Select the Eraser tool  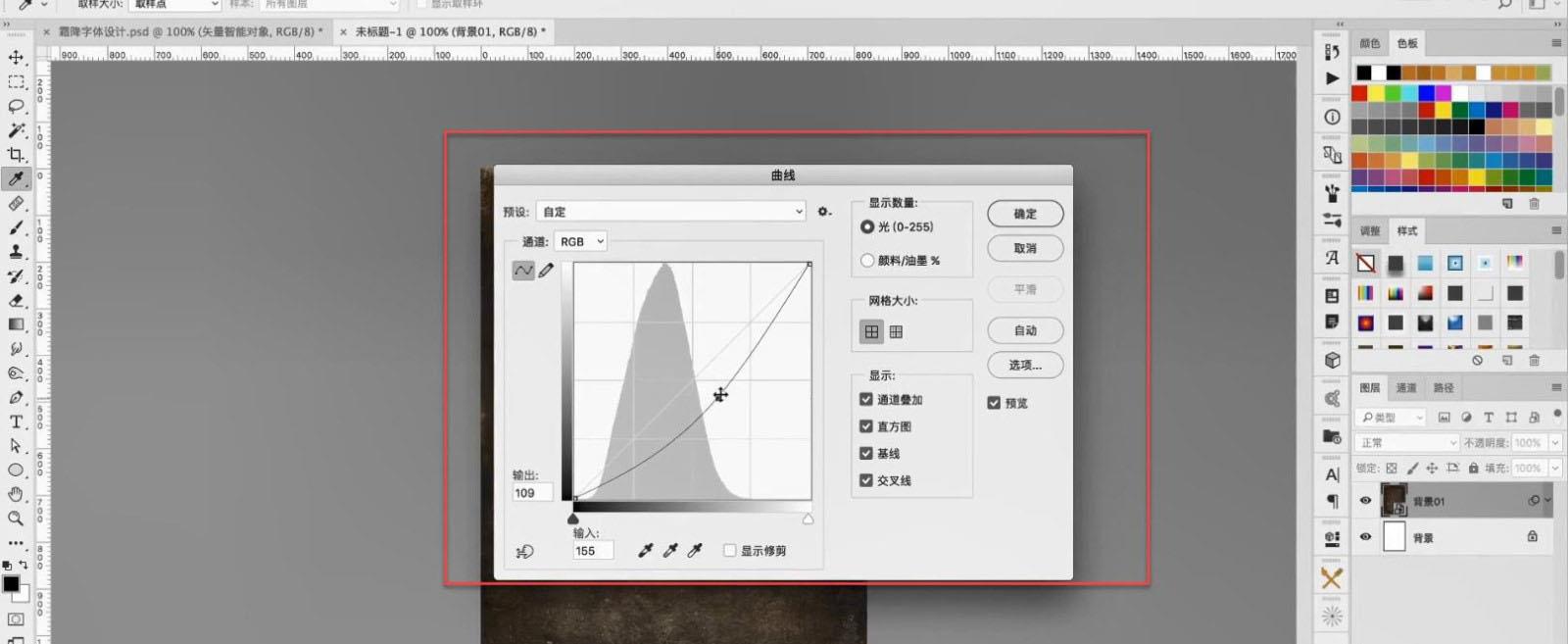[16, 300]
